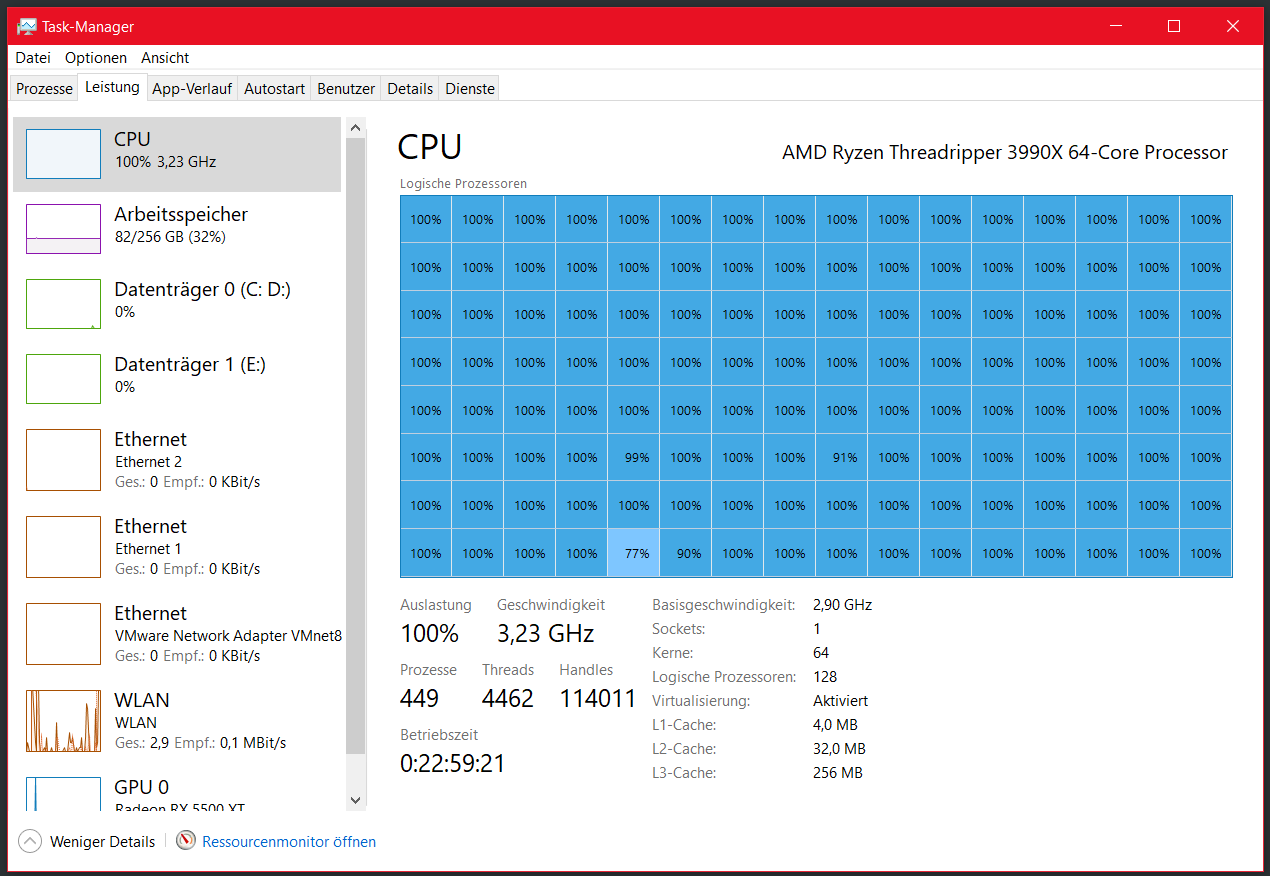This screenshot has height=876, width=1270.
Task: Click the 99% logical processor cell
Action: pos(634,458)
